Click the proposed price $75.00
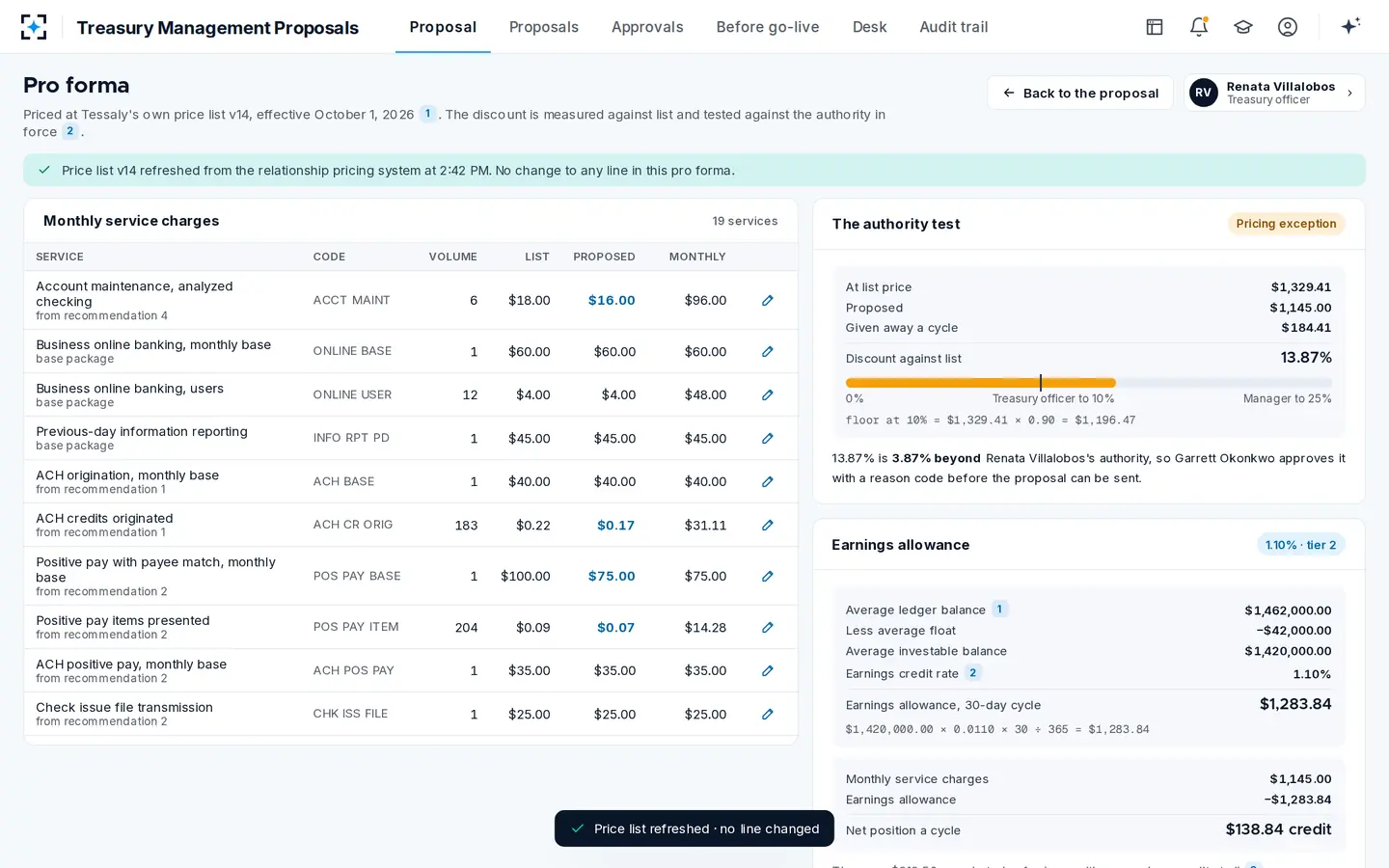 (612, 577)
